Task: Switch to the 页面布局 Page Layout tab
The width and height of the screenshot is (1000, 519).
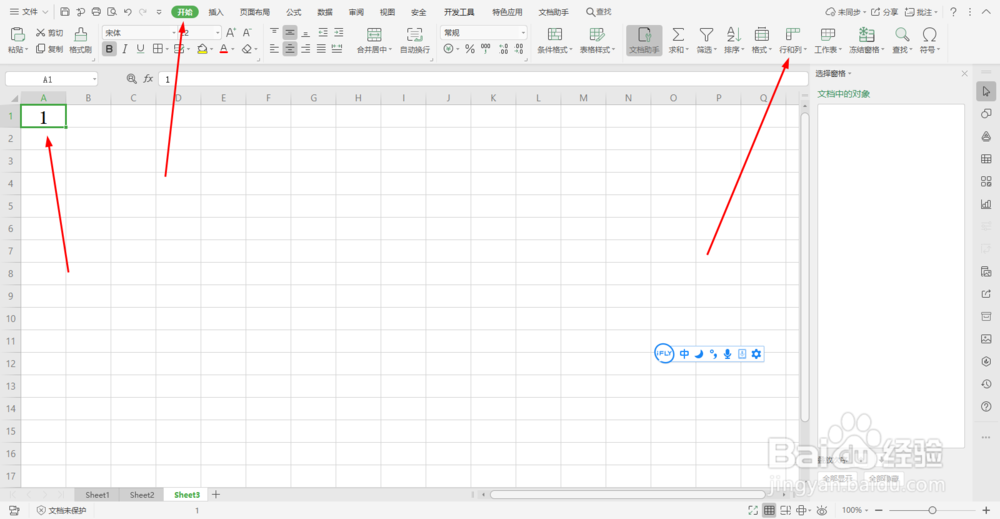Action: [x=254, y=12]
